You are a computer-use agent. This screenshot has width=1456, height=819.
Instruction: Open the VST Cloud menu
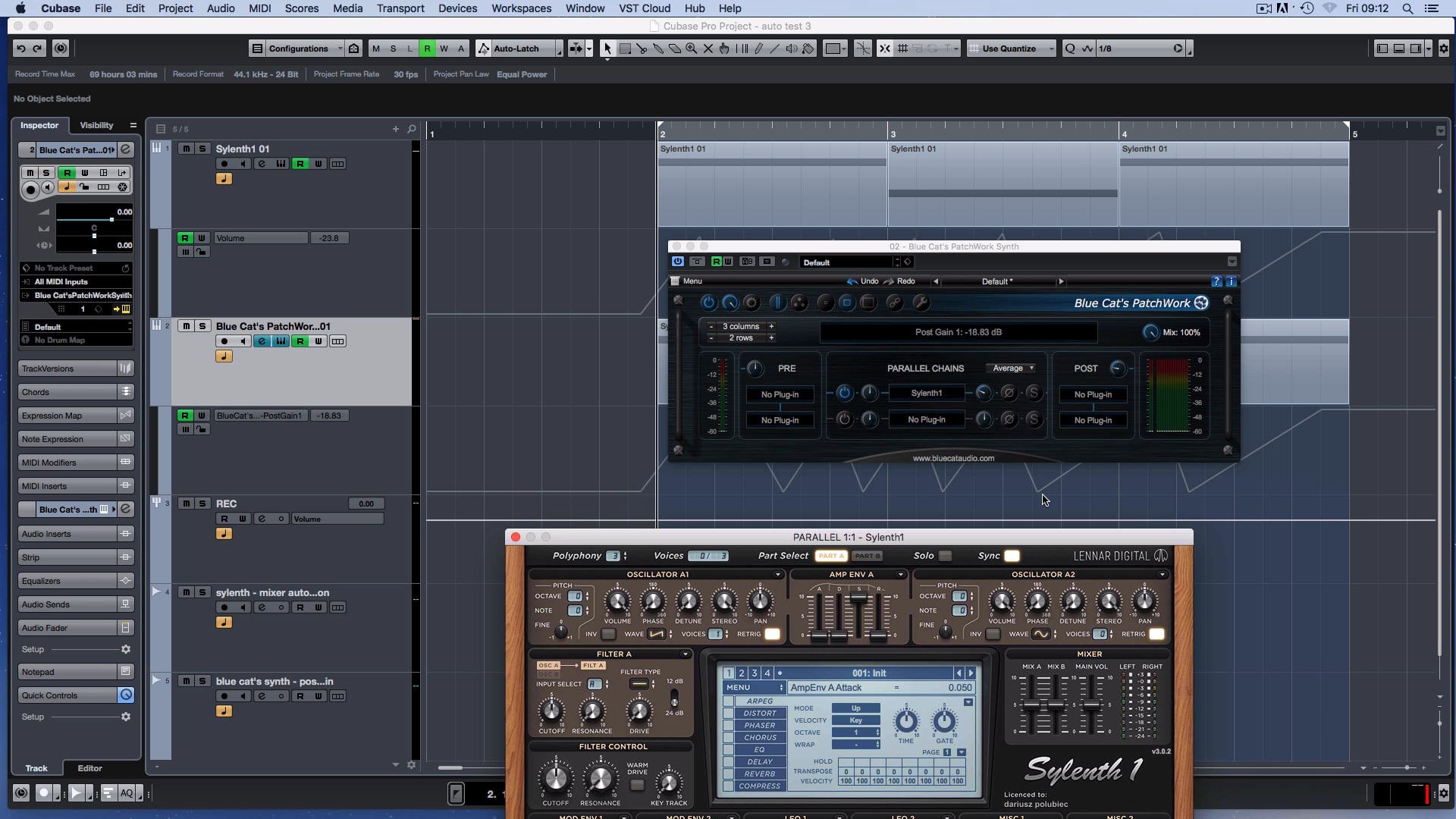[x=645, y=8]
